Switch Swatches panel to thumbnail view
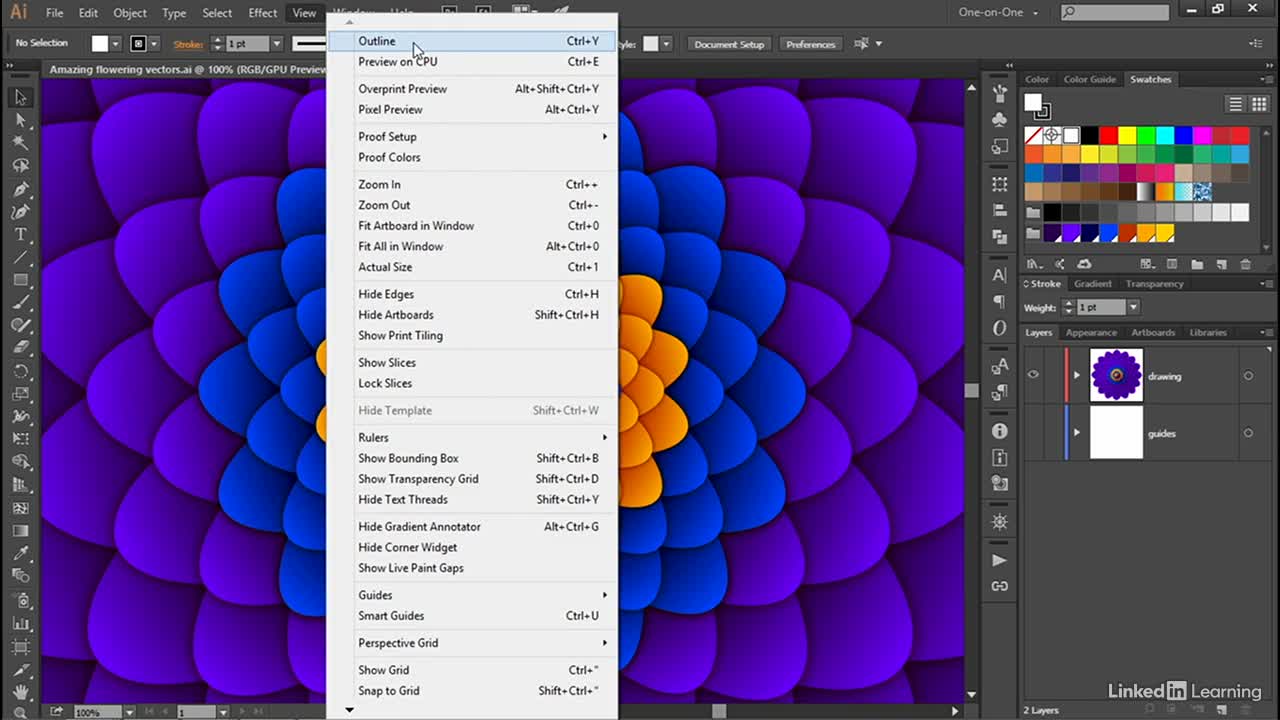1280x720 pixels. click(x=1257, y=104)
